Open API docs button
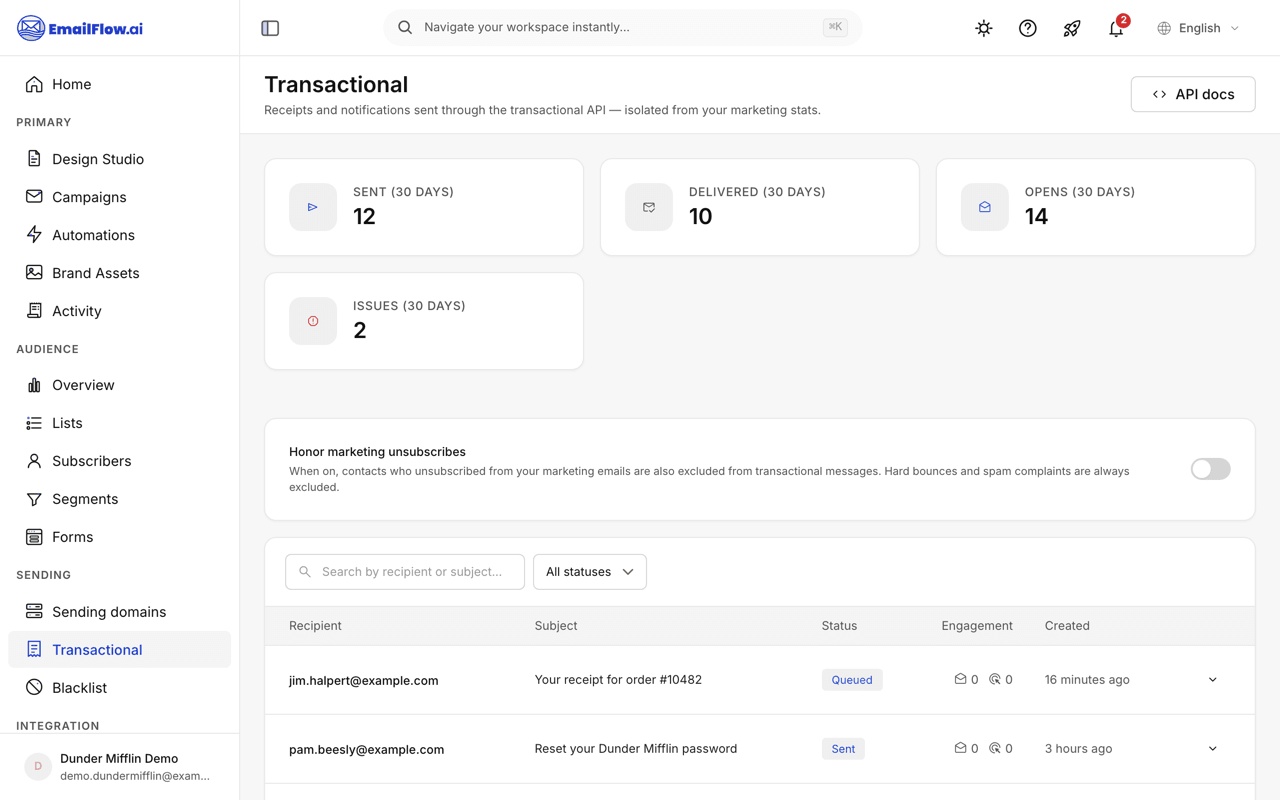 coord(1193,94)
